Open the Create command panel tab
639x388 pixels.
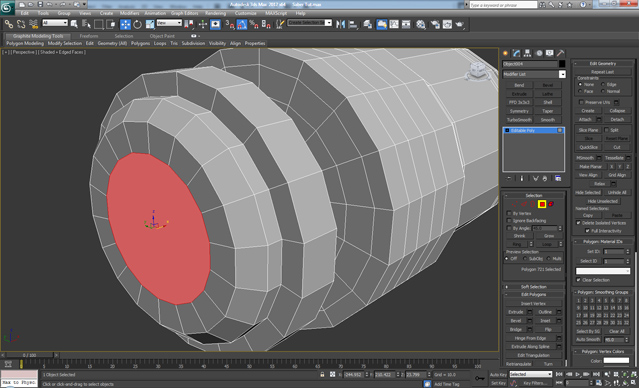click(506, 53)
